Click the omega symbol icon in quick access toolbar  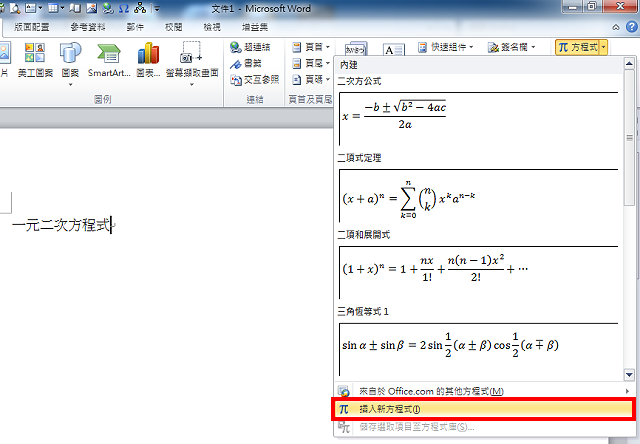pos(124,8)
